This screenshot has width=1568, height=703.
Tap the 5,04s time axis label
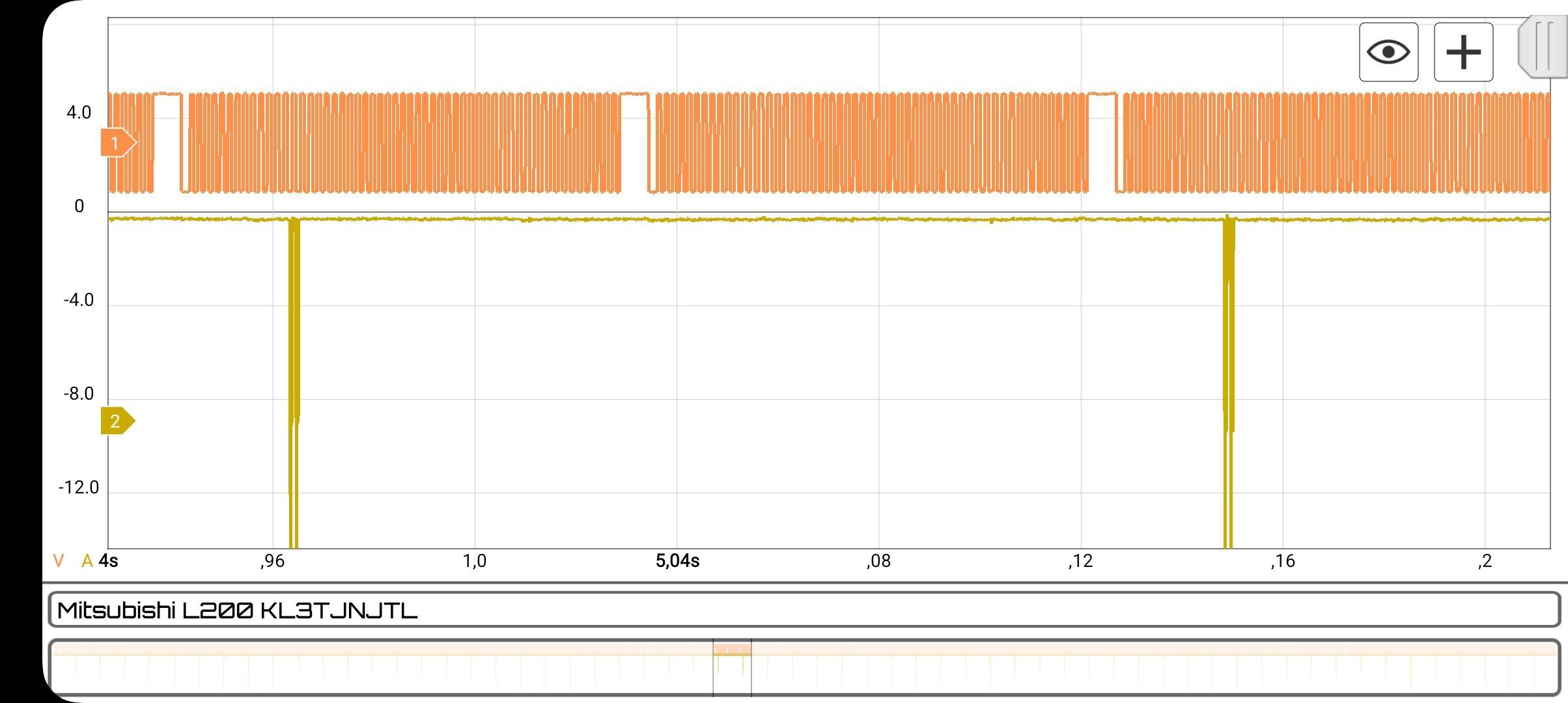(x=677, y=561)
